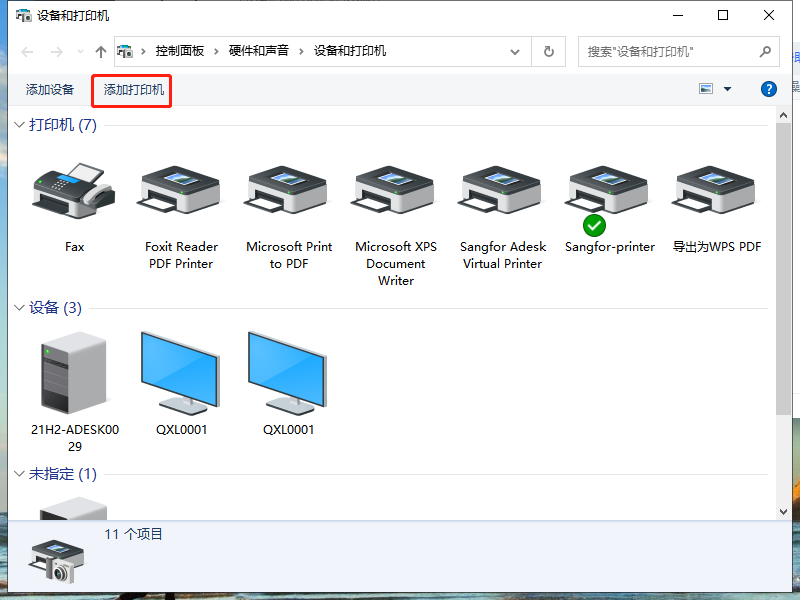Go back with the left arrow
This screenshot has height=600, width=800.
(x=27, y=52)
